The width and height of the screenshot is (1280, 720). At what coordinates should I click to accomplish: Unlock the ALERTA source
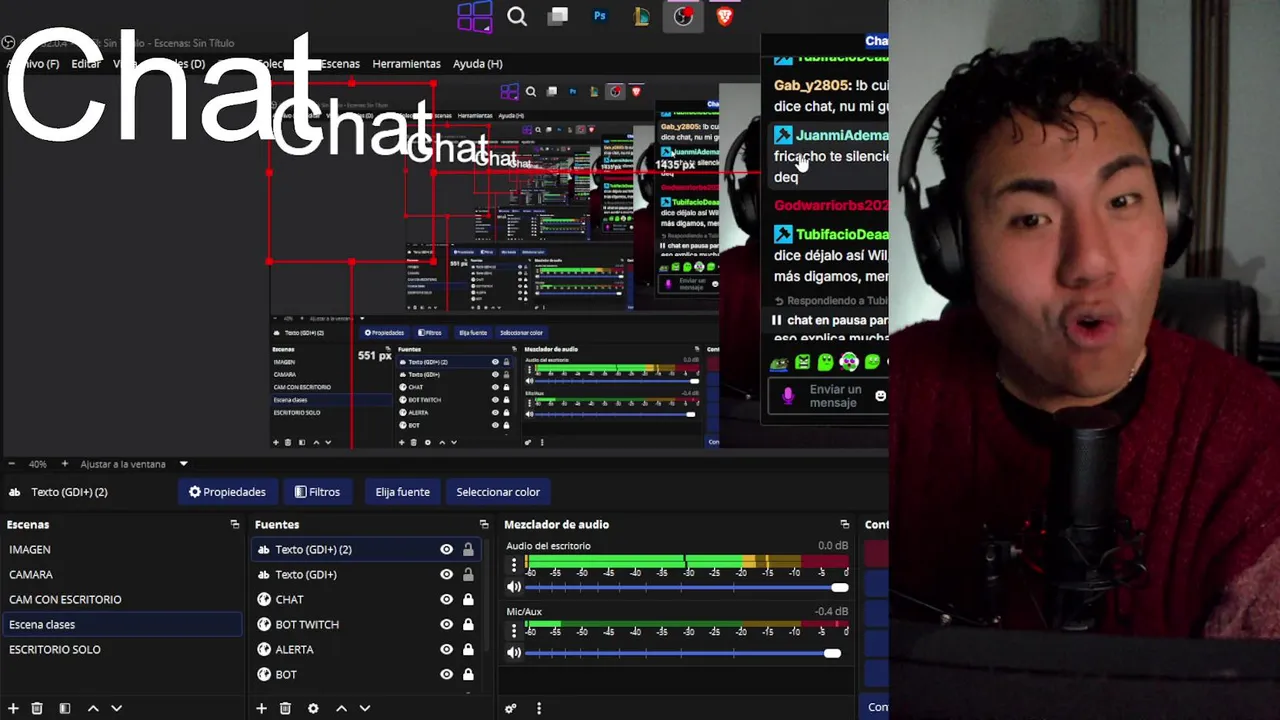point(468,649)
